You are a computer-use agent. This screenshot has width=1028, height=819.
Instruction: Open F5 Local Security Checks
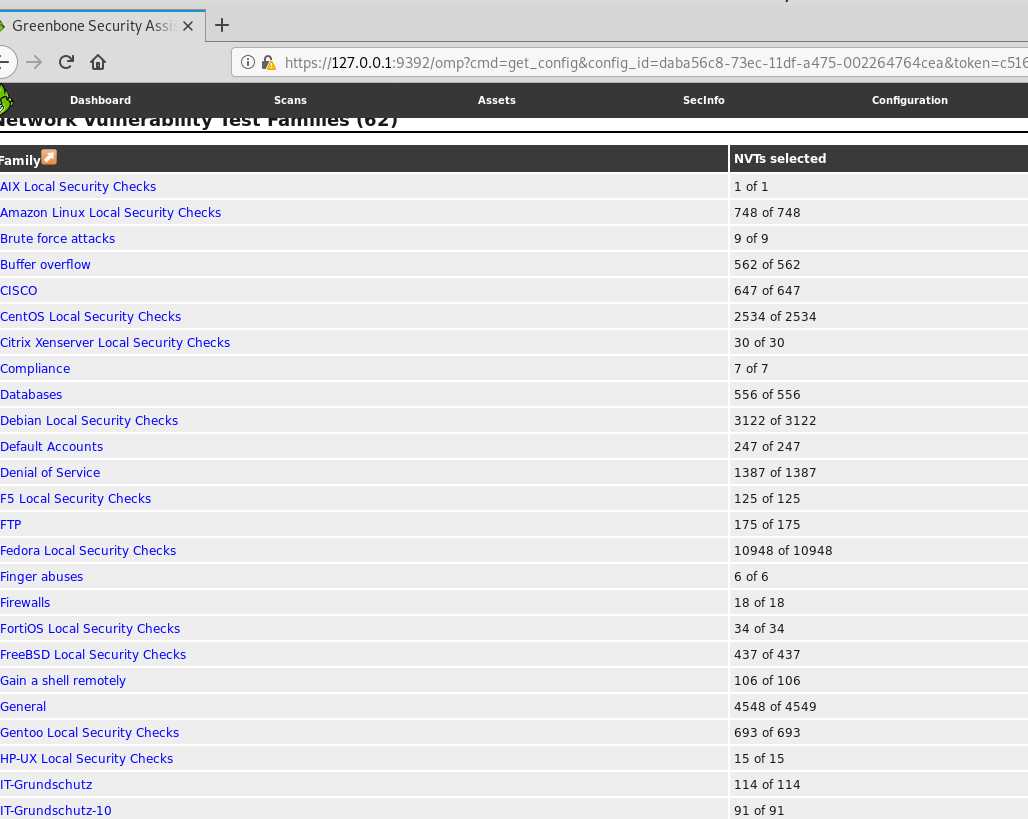click(x=75, y=498)
